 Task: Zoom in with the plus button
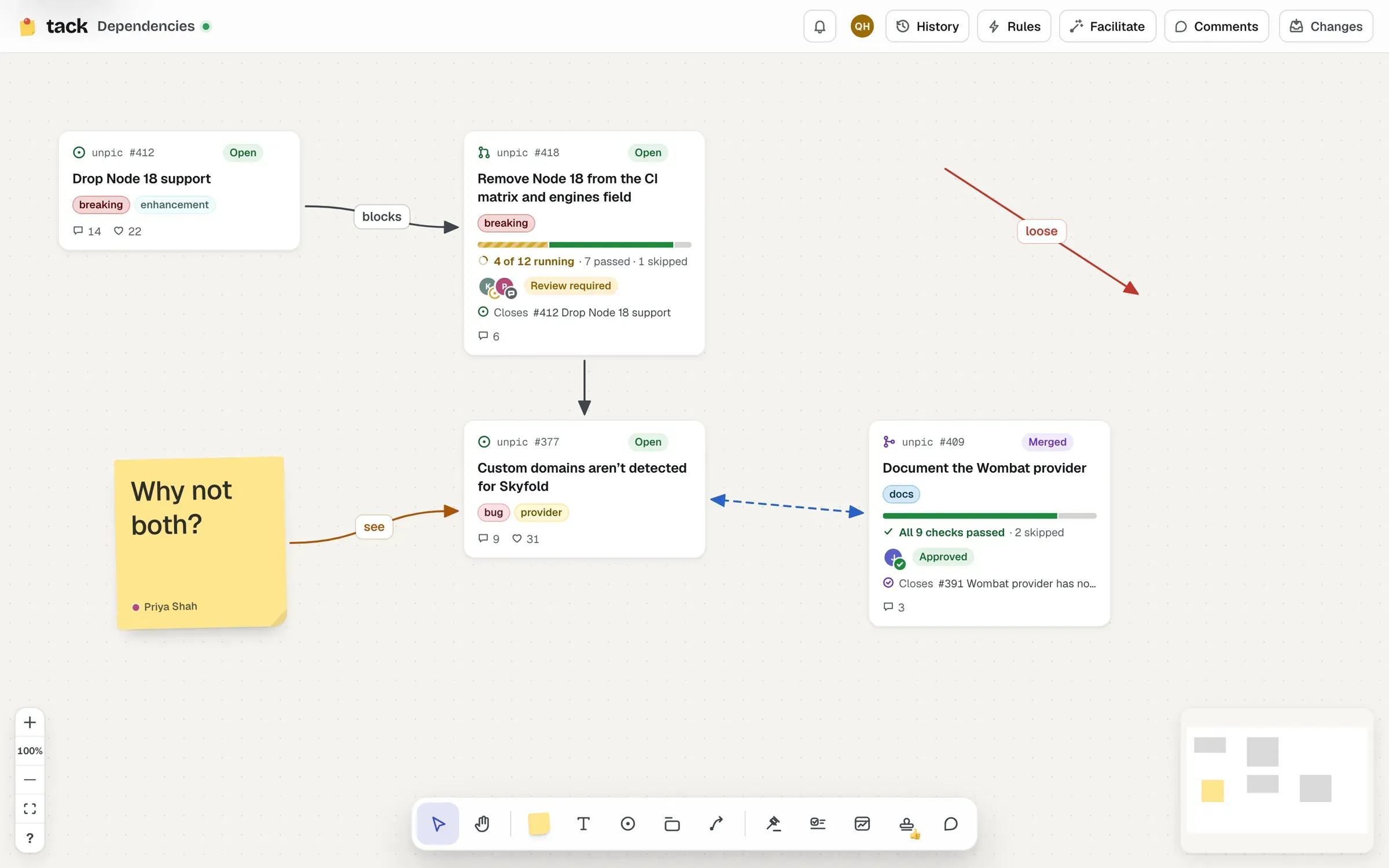pos(30,722)
